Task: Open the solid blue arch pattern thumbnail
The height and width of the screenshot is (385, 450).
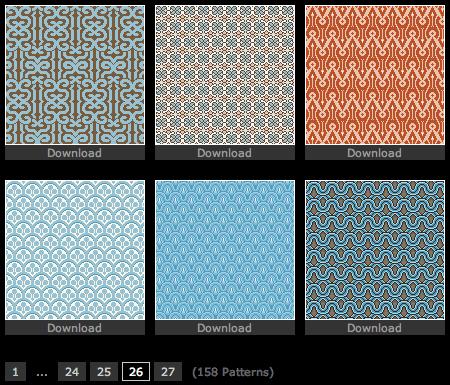Action: point(225,250)
